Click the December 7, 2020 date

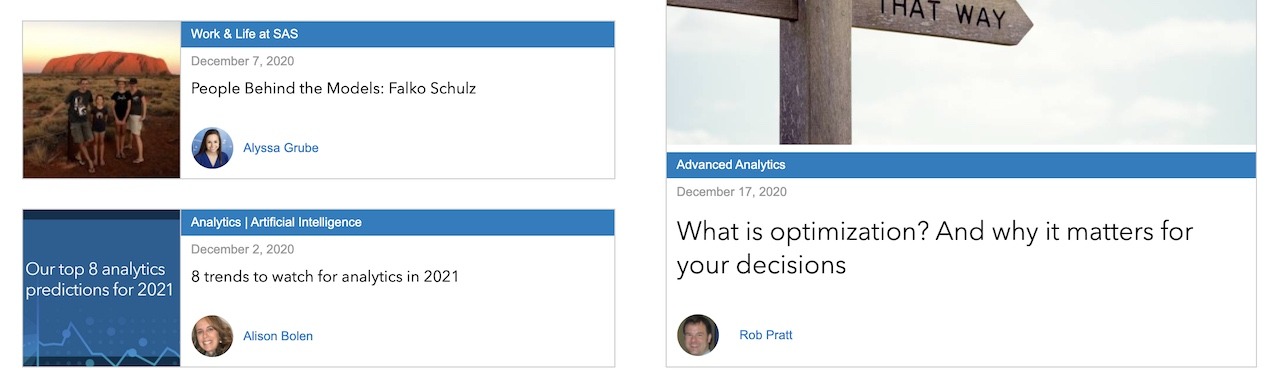pyautogui.click(x=242, y=61)
